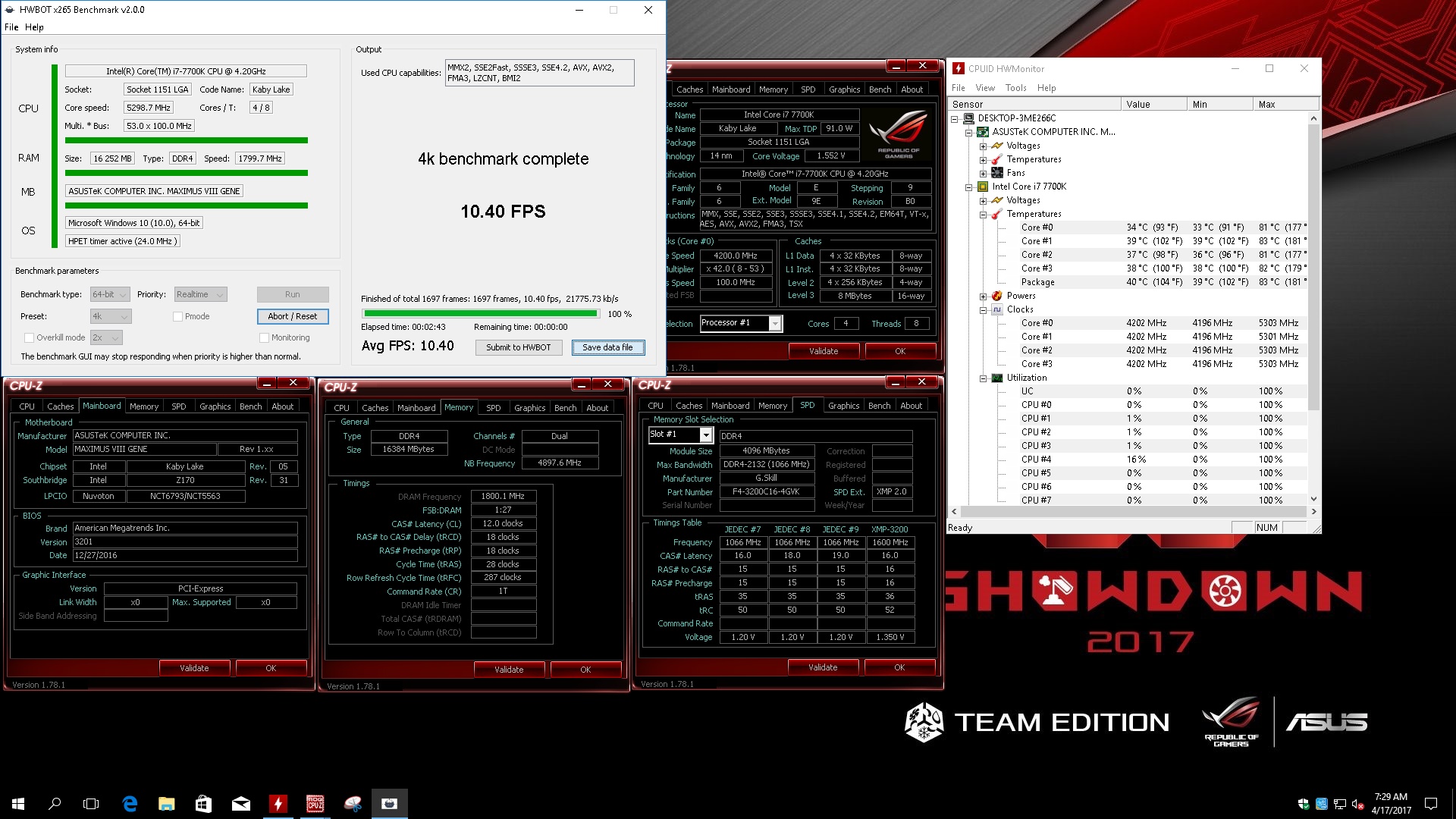The width and height of the screenshot is (1456, 819).
Task: Open the HWBOT Help menu
Action: 34,27
